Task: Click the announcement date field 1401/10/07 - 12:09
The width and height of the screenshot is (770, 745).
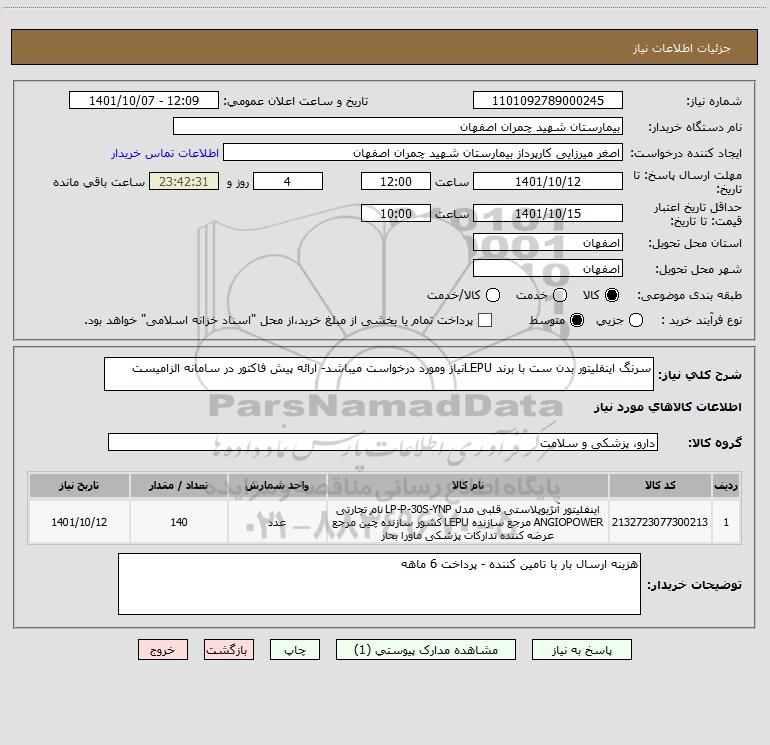Action: coord(144,101)
